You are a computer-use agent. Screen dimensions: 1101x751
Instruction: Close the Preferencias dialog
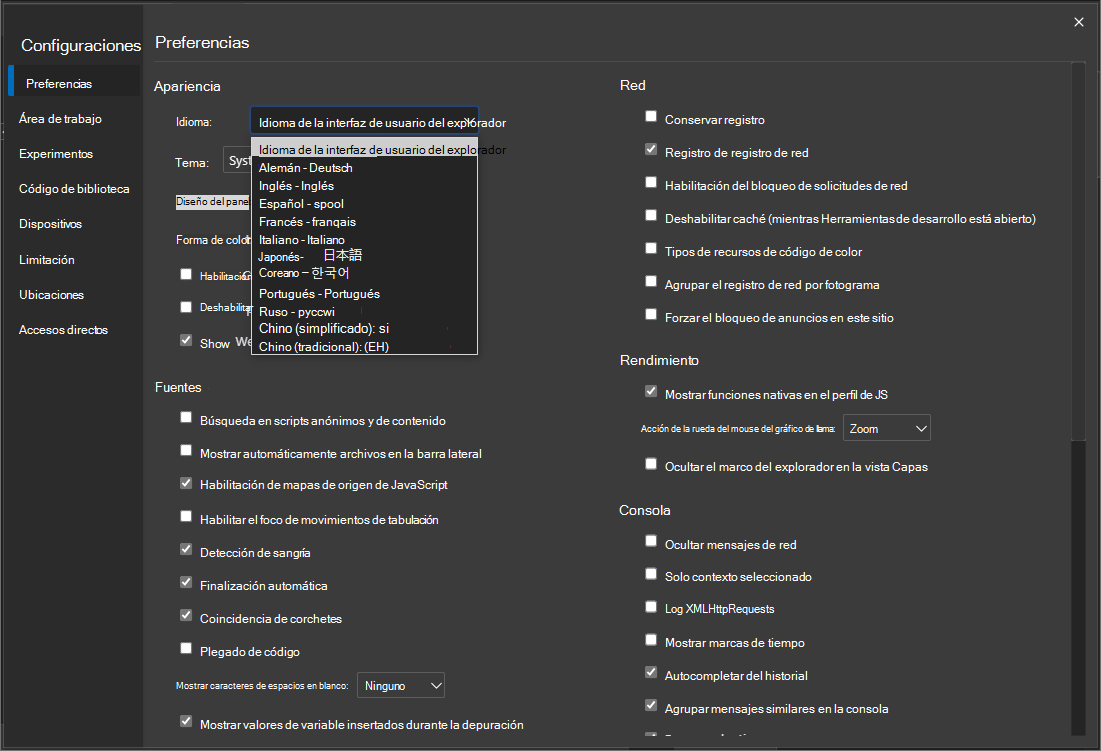point(1079,21)
